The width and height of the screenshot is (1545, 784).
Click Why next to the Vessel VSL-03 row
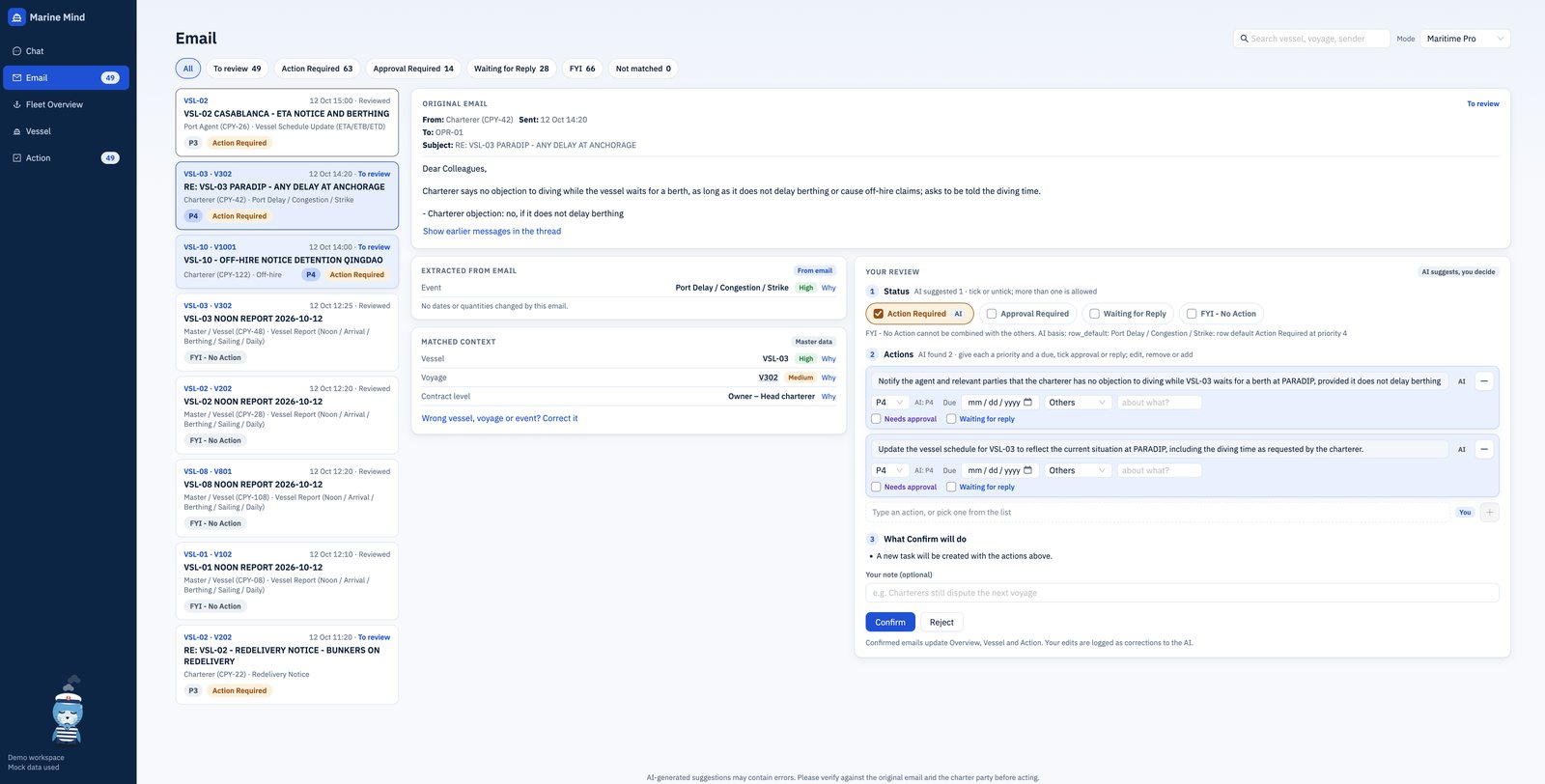tap(829, 359)
